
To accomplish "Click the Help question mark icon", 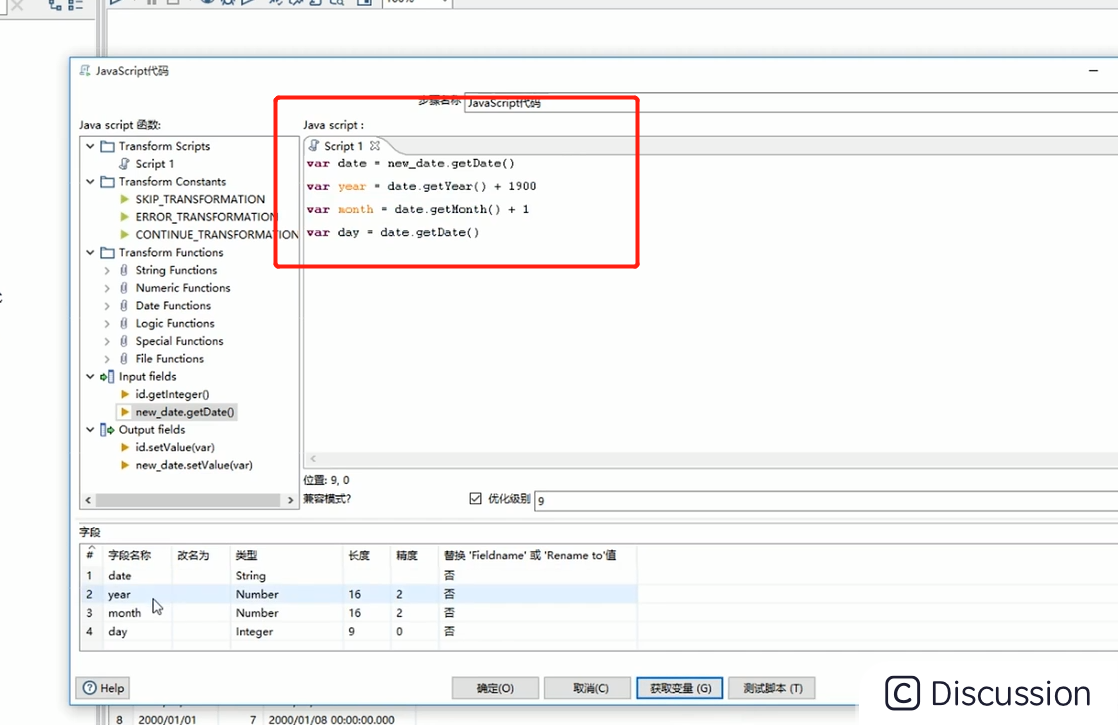I will pyautogui.click(x=91, y=688).
